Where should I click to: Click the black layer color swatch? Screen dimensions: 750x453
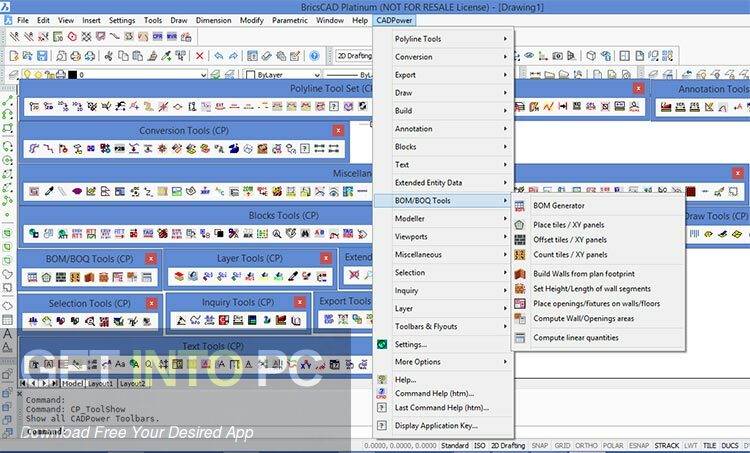(72, 75)
